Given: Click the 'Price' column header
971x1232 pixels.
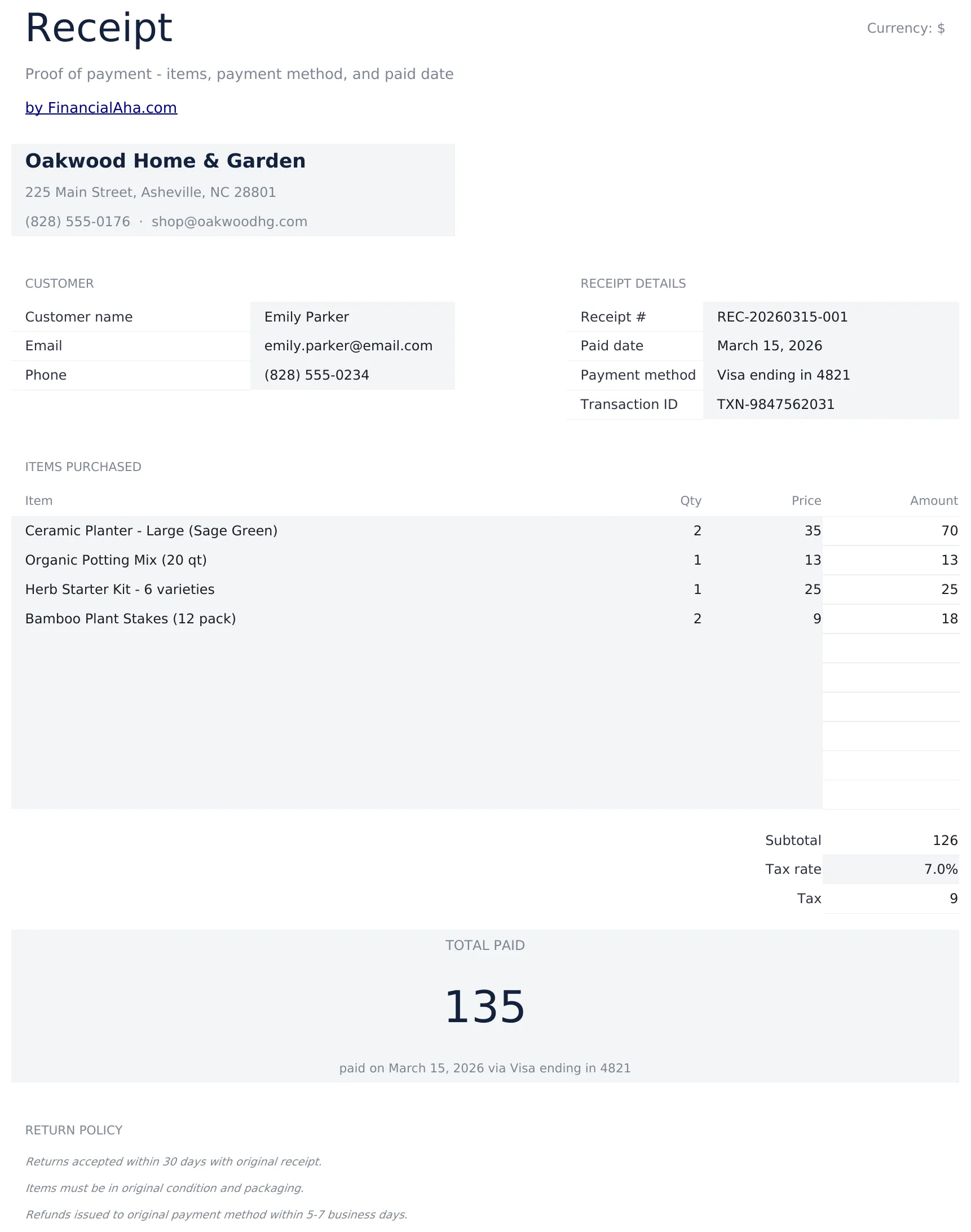Looking at the screenshot, I should point(806,500).
